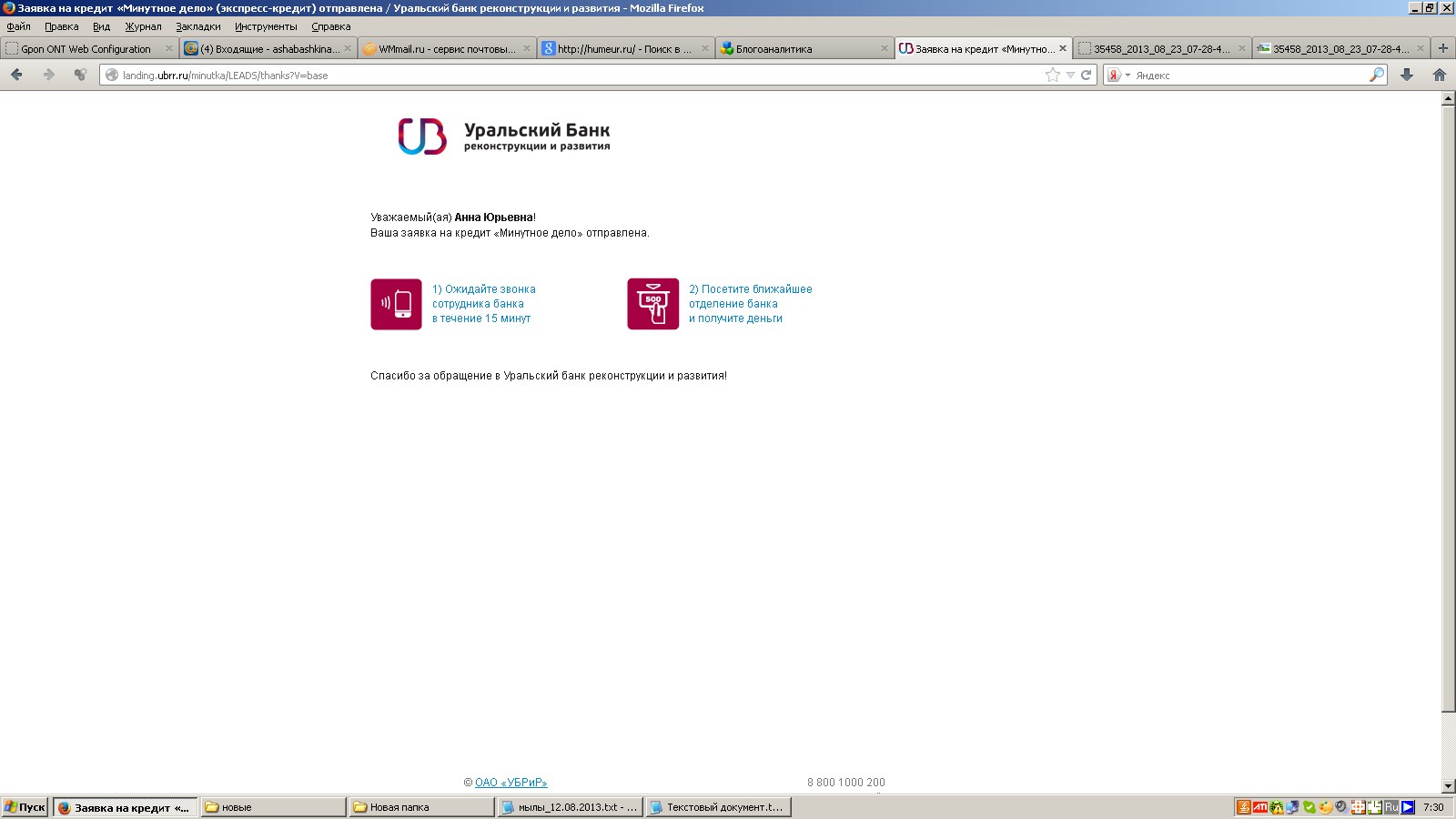Open the Инструменты menu
1456x819 pixels.
[266, 26]
